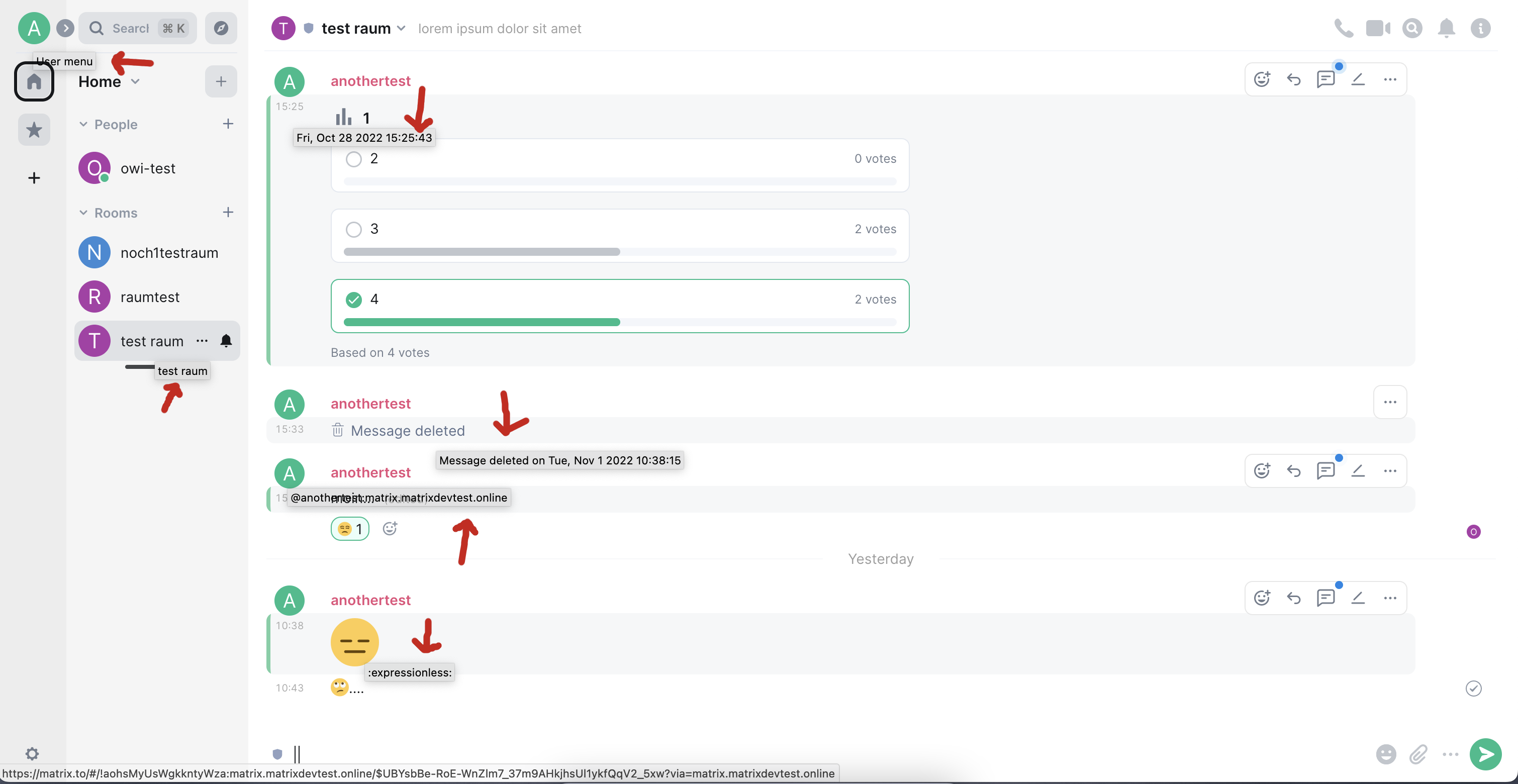Select poll option 3
Viewport: 1518px width, 784px height.
[353, 229]
